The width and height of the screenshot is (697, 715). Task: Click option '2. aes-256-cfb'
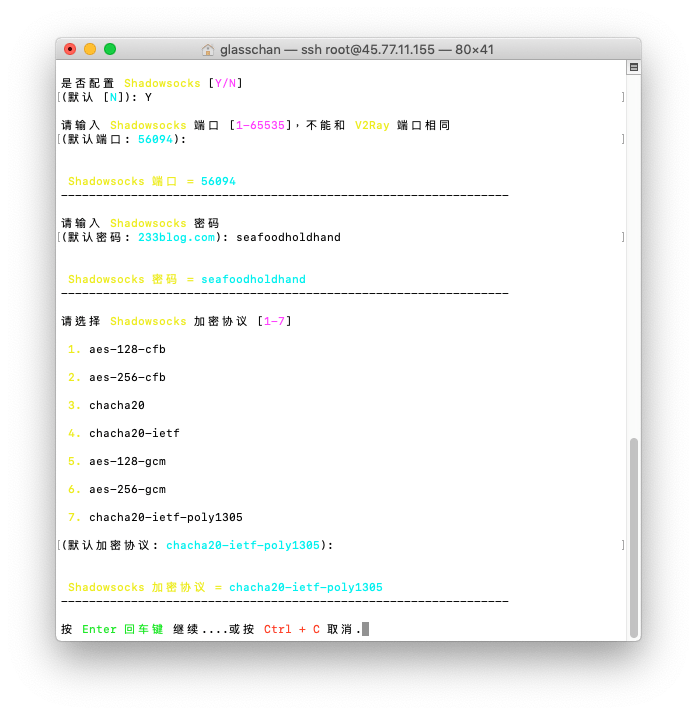[x=117, y=378]
